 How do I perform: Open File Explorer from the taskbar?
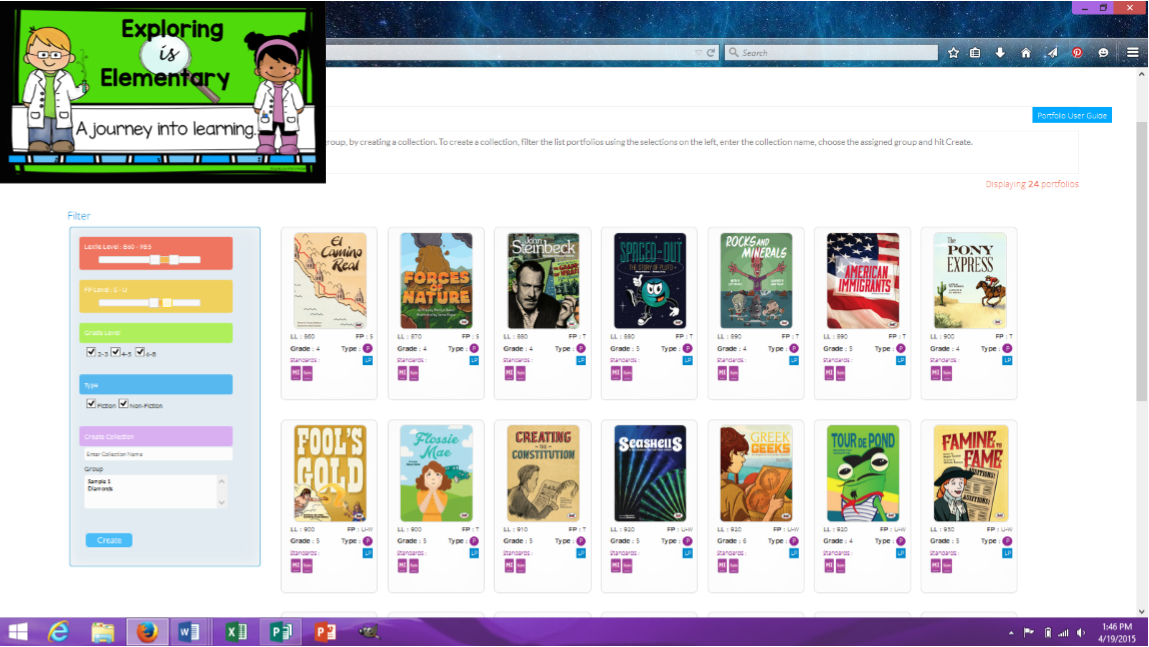click(x=103, y=632)
